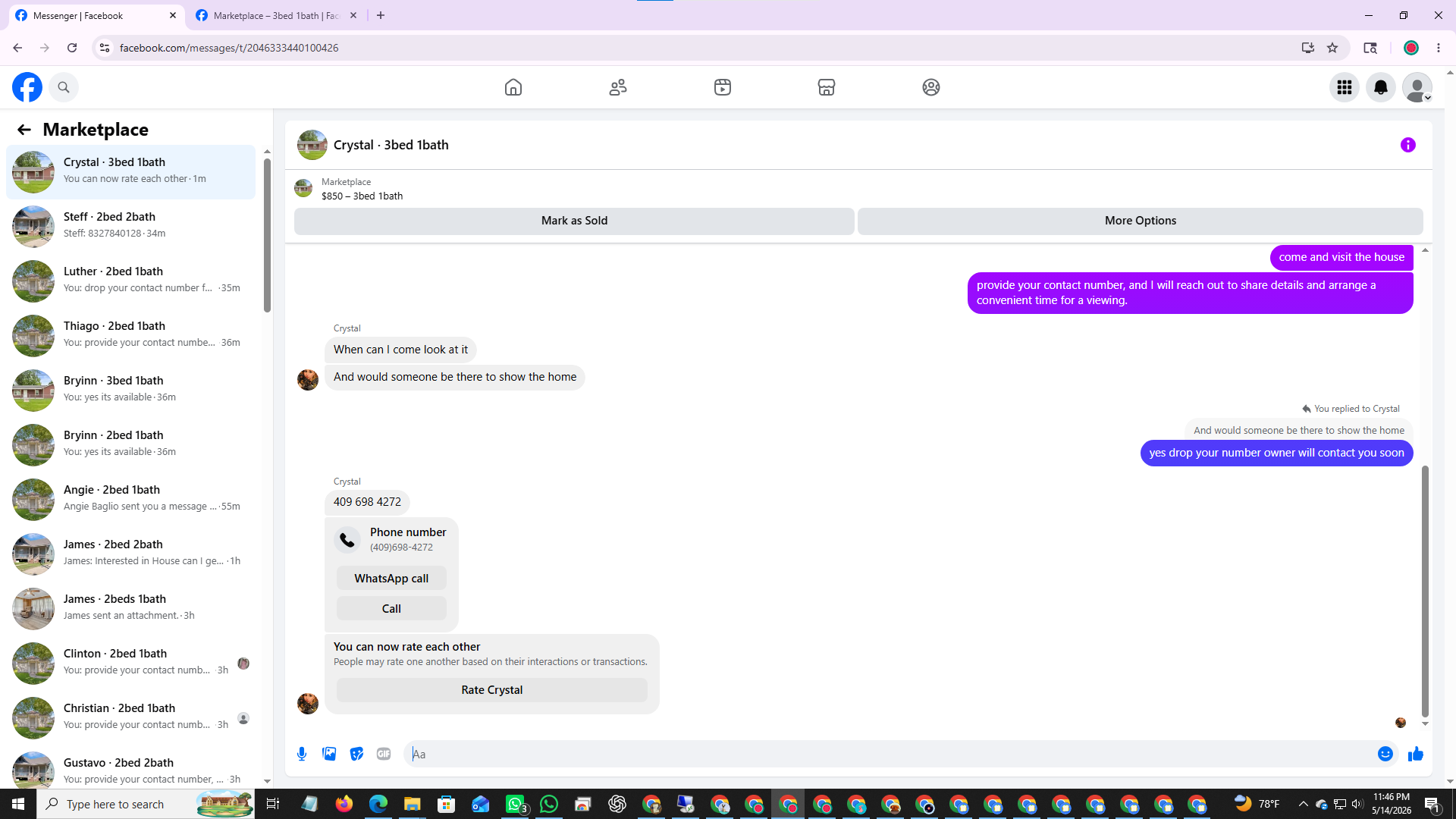Click the chat scrollbar thumb

click(1425, 591)
